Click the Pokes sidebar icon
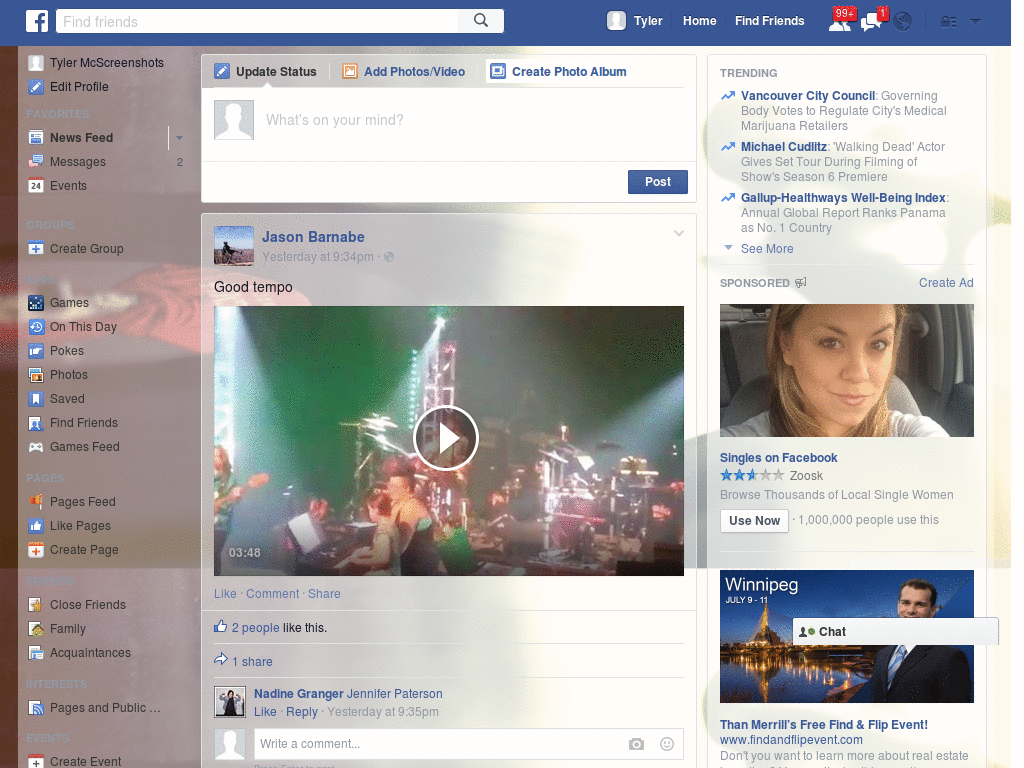This screenshot has width=1024, height=768. tap(36, 351)
